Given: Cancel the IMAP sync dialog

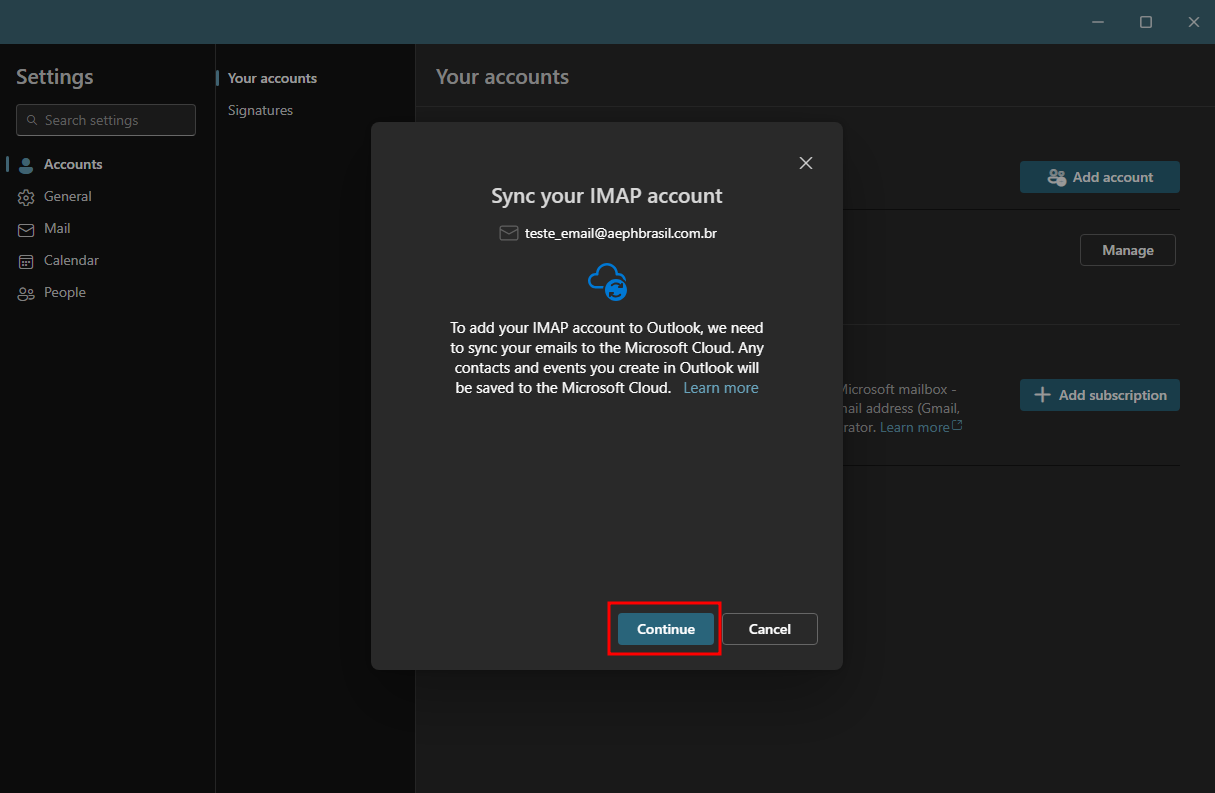Looking at the screenshot, I should point(770,629).
